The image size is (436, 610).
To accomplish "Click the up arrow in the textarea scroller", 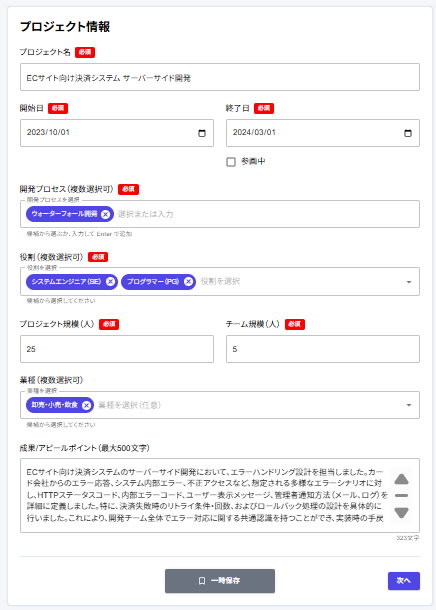I will coord(401,479).
